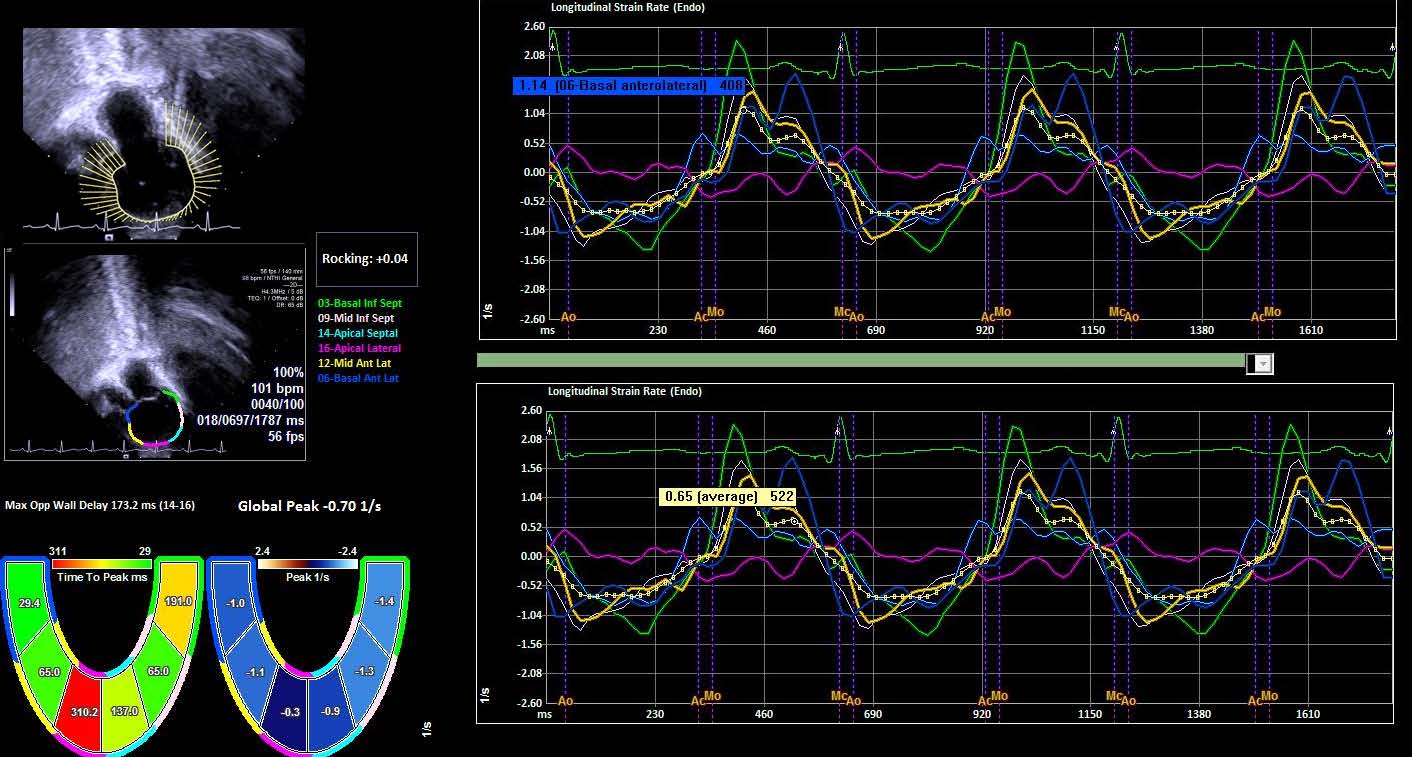
Task: Click the Time To Peak color scale bar
Action: tap(102, 564)
